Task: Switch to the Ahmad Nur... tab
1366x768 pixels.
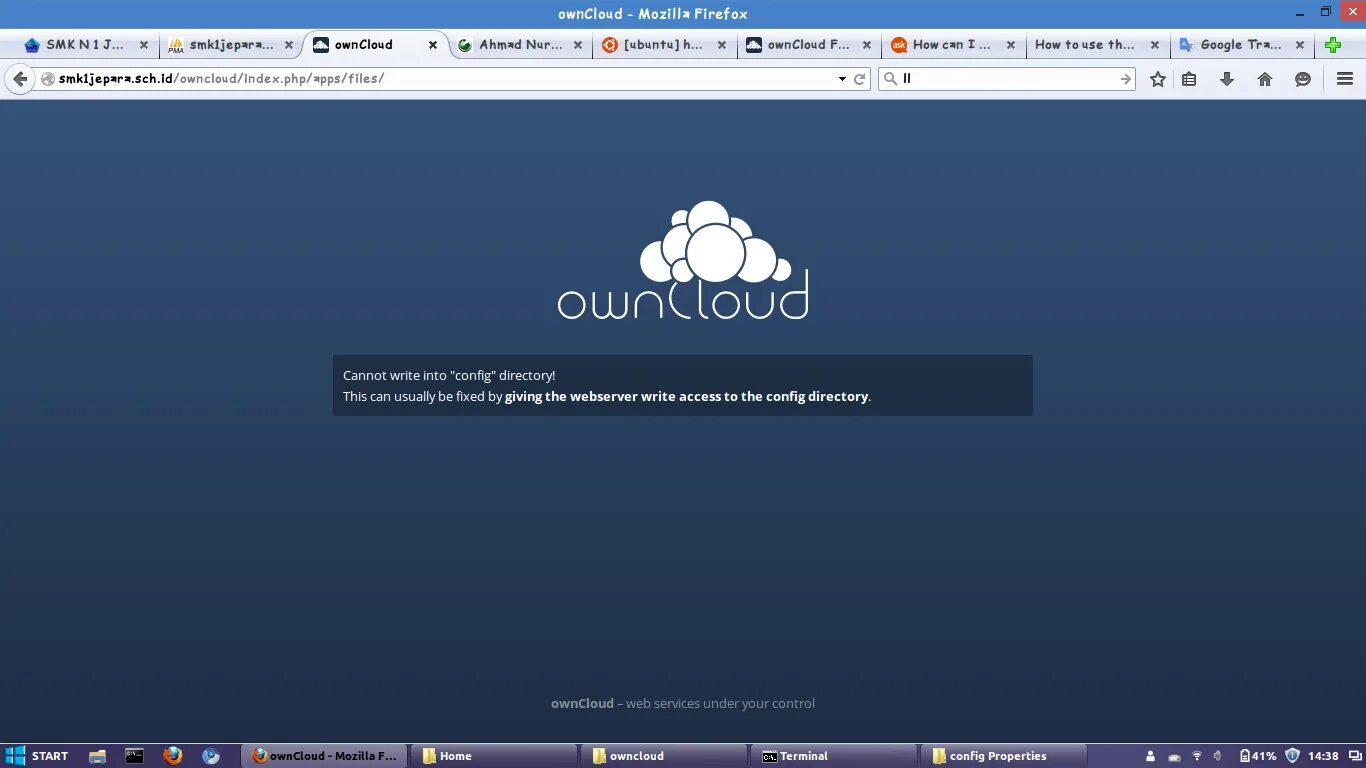Action: [520, 45]
